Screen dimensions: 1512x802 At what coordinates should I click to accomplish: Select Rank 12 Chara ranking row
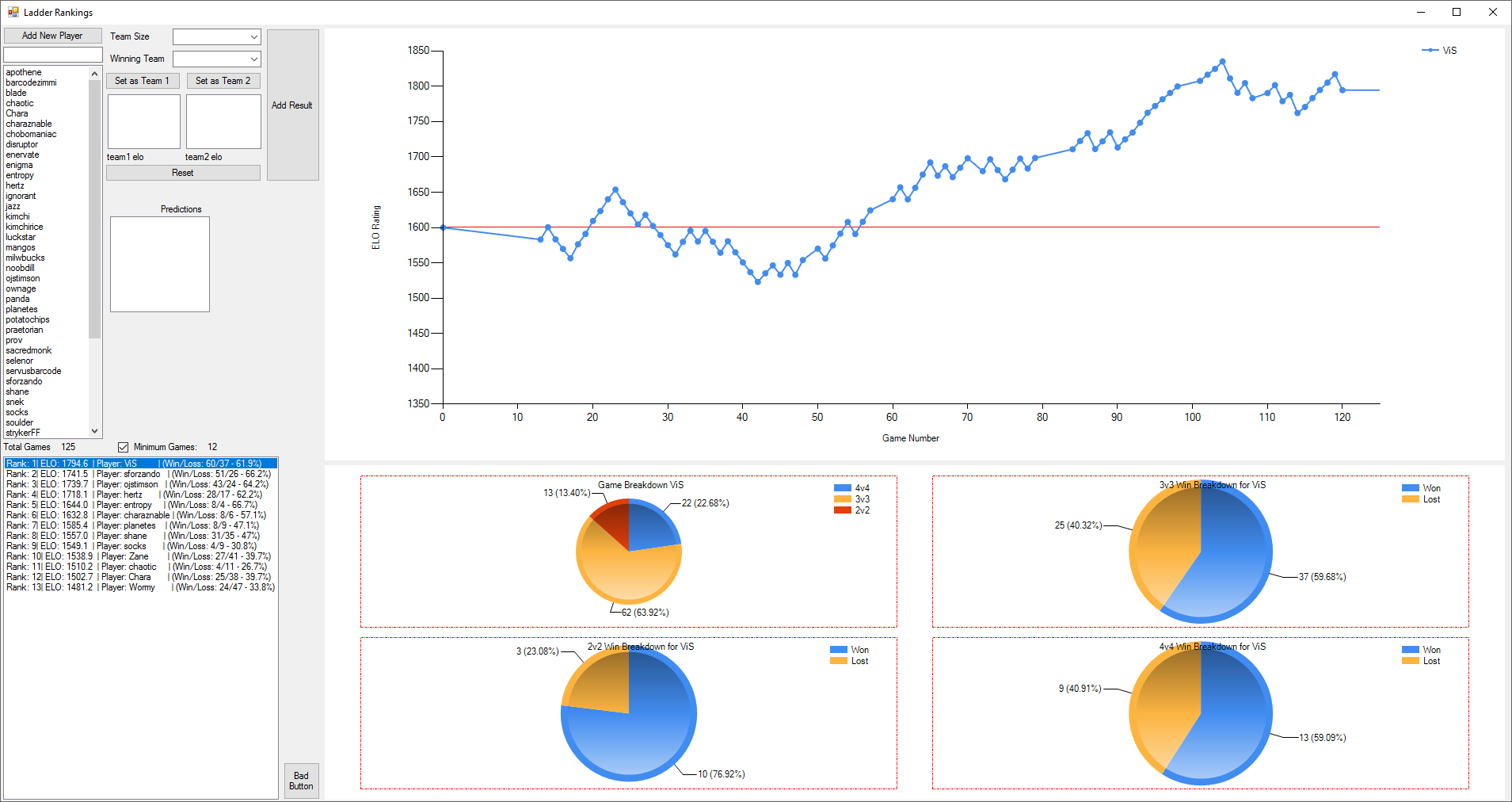141,577
